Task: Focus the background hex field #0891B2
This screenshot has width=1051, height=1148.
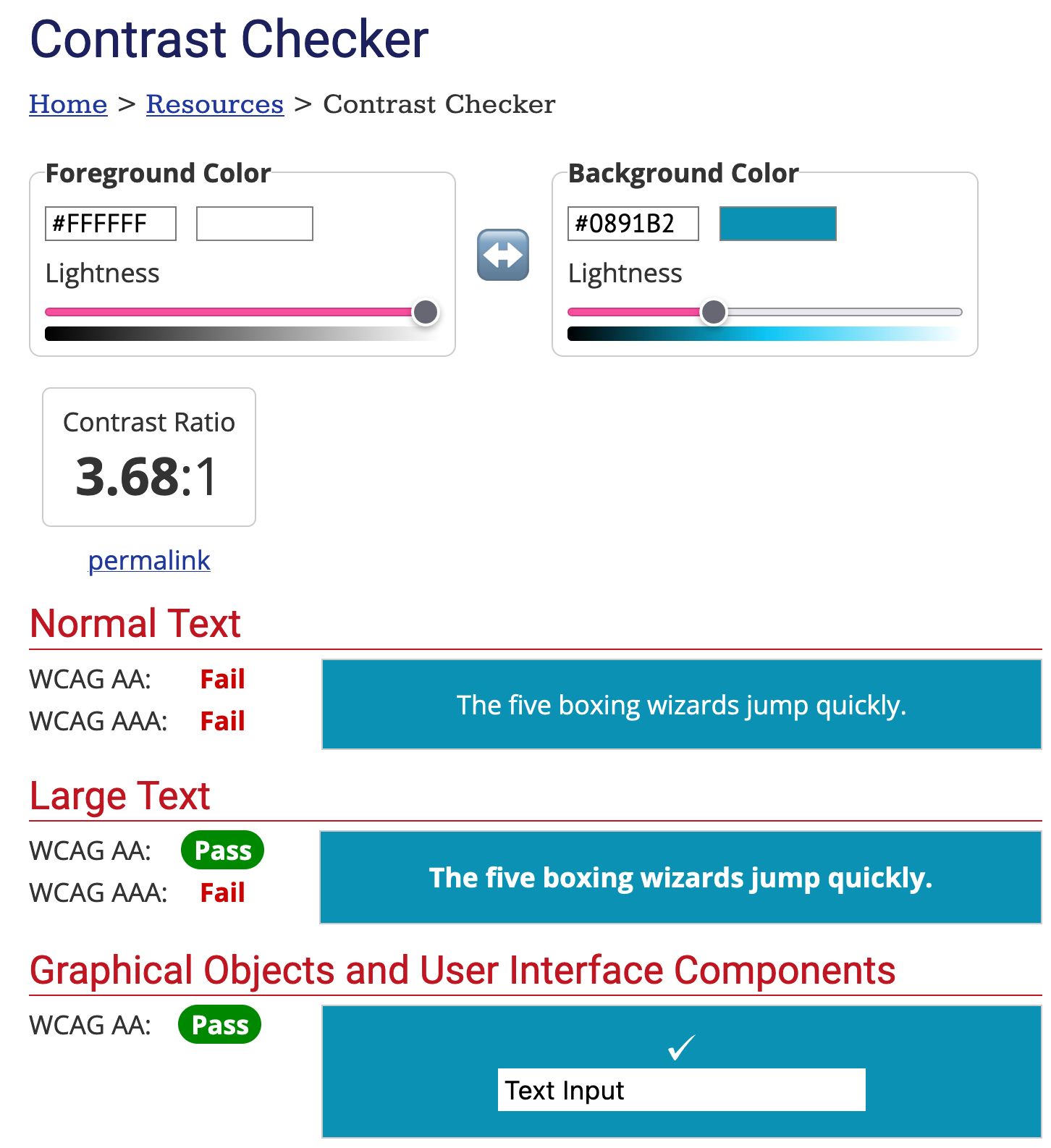Action: coord(633,224)
